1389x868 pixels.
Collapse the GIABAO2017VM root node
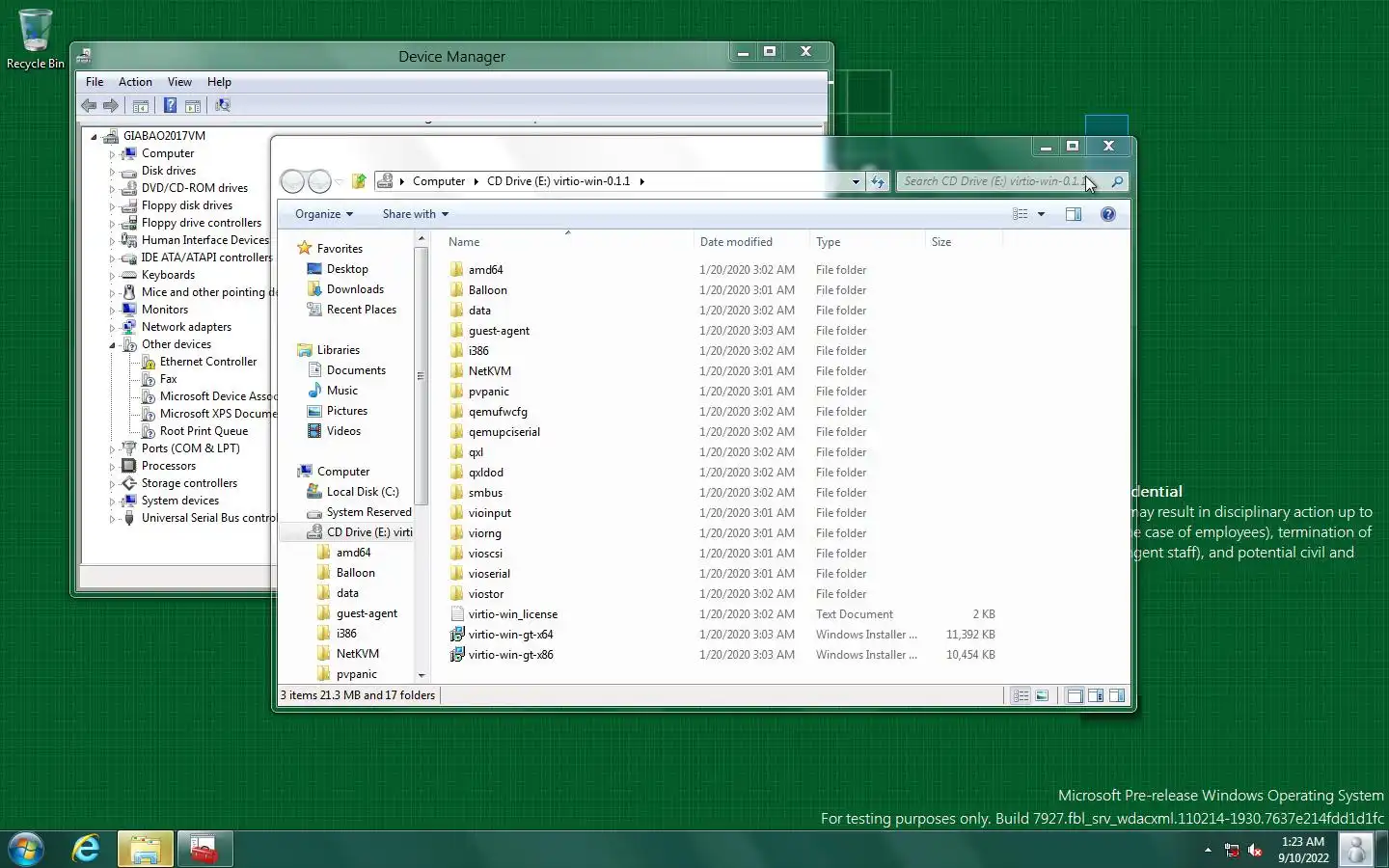[94, 137]
